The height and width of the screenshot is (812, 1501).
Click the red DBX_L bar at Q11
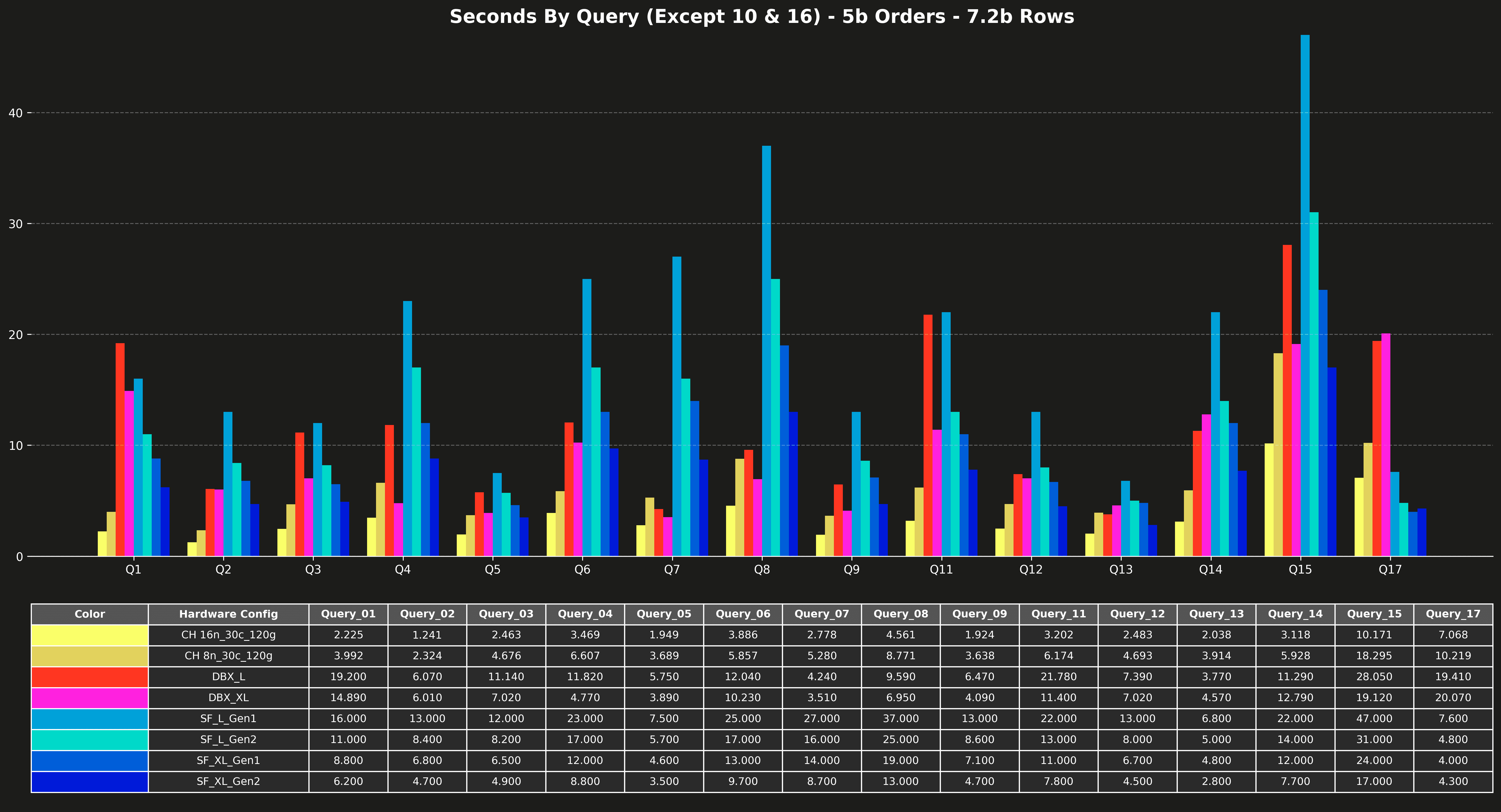coord(928,436)
